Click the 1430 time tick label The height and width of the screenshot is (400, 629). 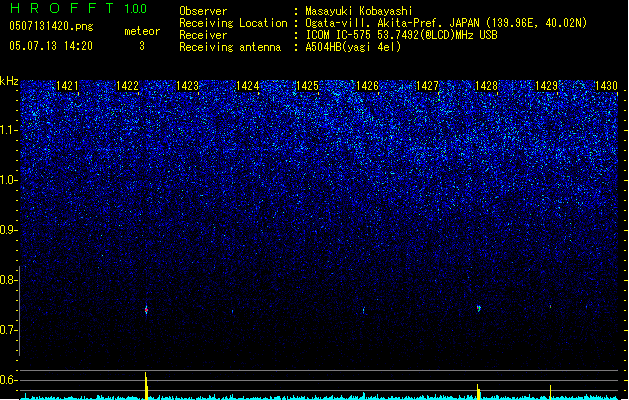click(x=606, y=86)
